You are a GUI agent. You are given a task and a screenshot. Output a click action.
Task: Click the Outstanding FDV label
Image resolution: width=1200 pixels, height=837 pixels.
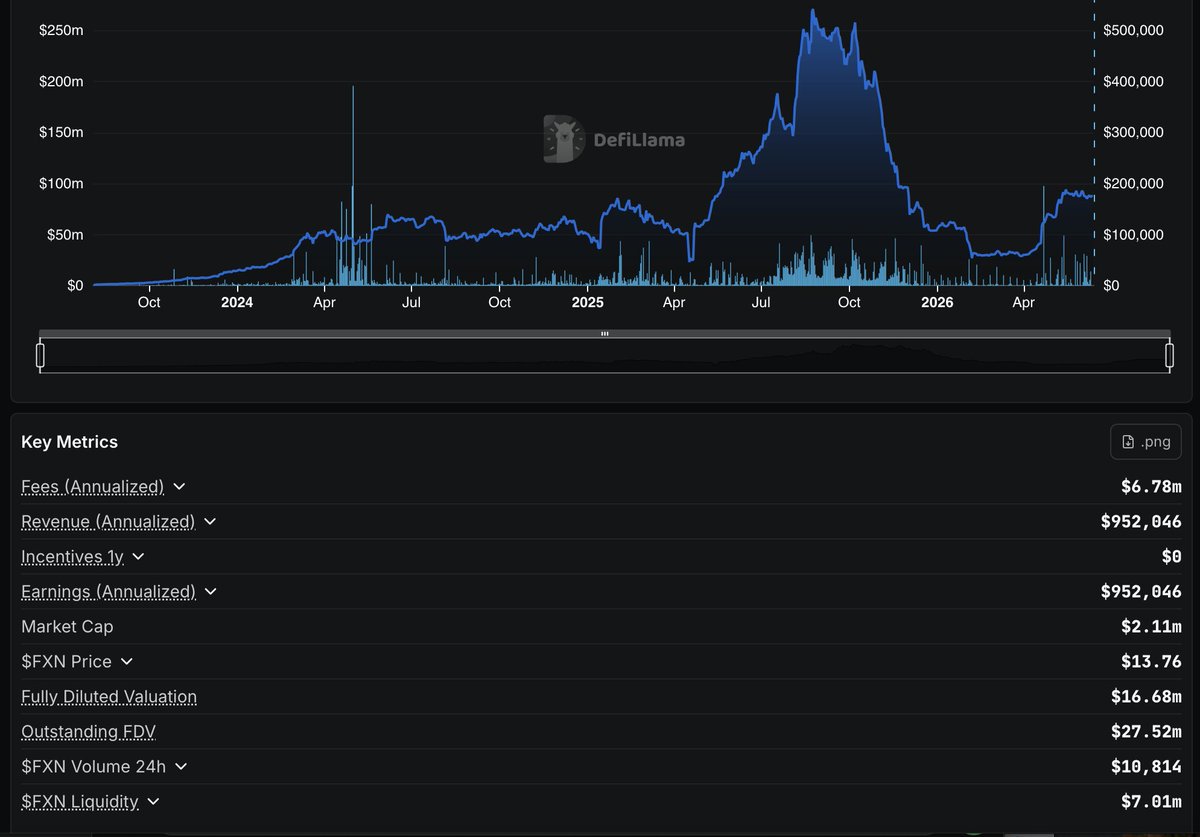pos(88,732)
